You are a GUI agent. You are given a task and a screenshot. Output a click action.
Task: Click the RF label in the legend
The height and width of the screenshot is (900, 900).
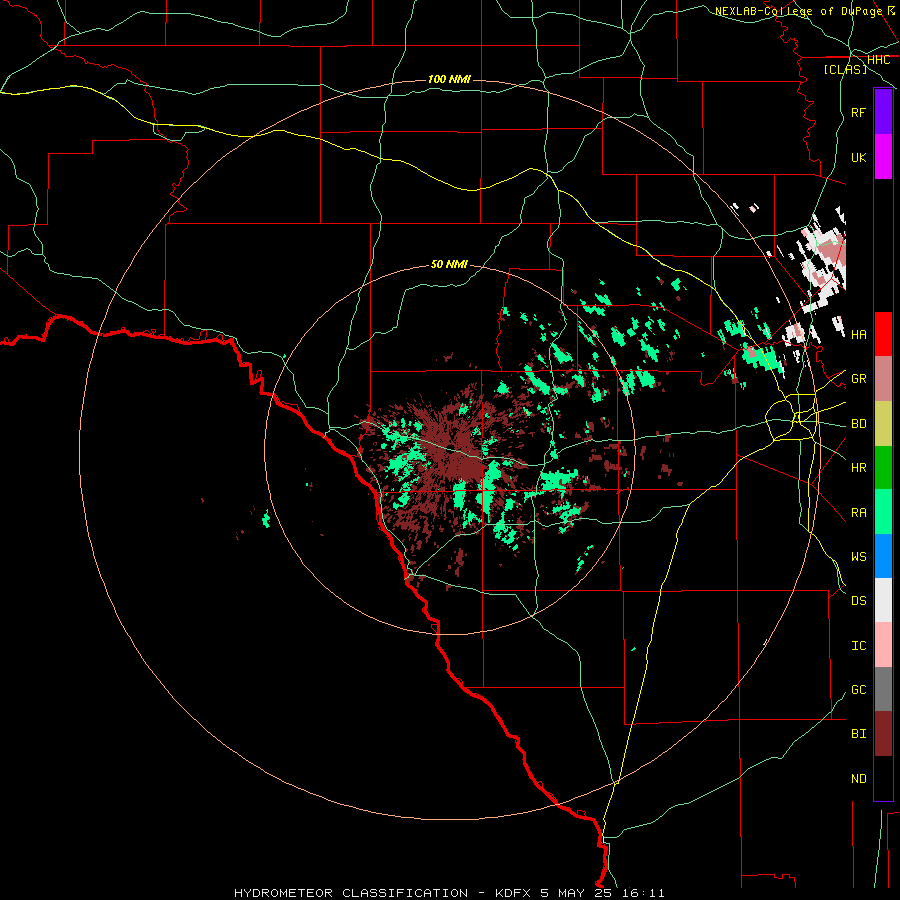858,113
